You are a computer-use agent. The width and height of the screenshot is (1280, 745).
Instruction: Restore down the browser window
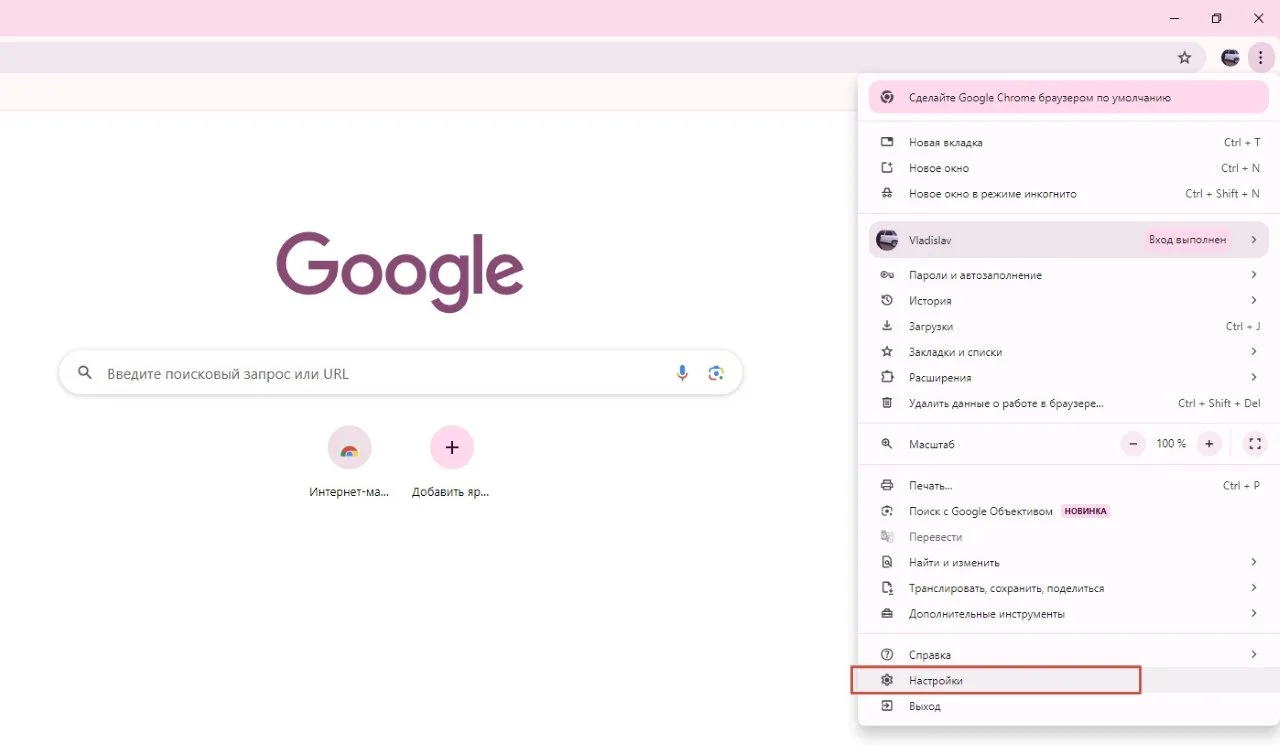pos(1216,18)
